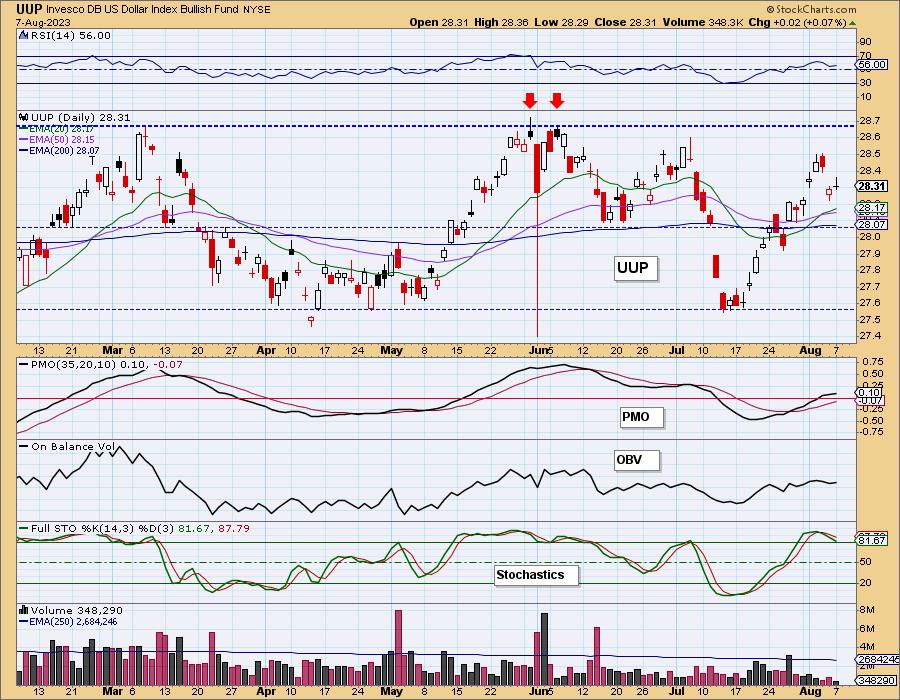Click the Apr label on the upper date axis
Image resolution: width=900 pixels, height=700 pixels.
point(266,350)
